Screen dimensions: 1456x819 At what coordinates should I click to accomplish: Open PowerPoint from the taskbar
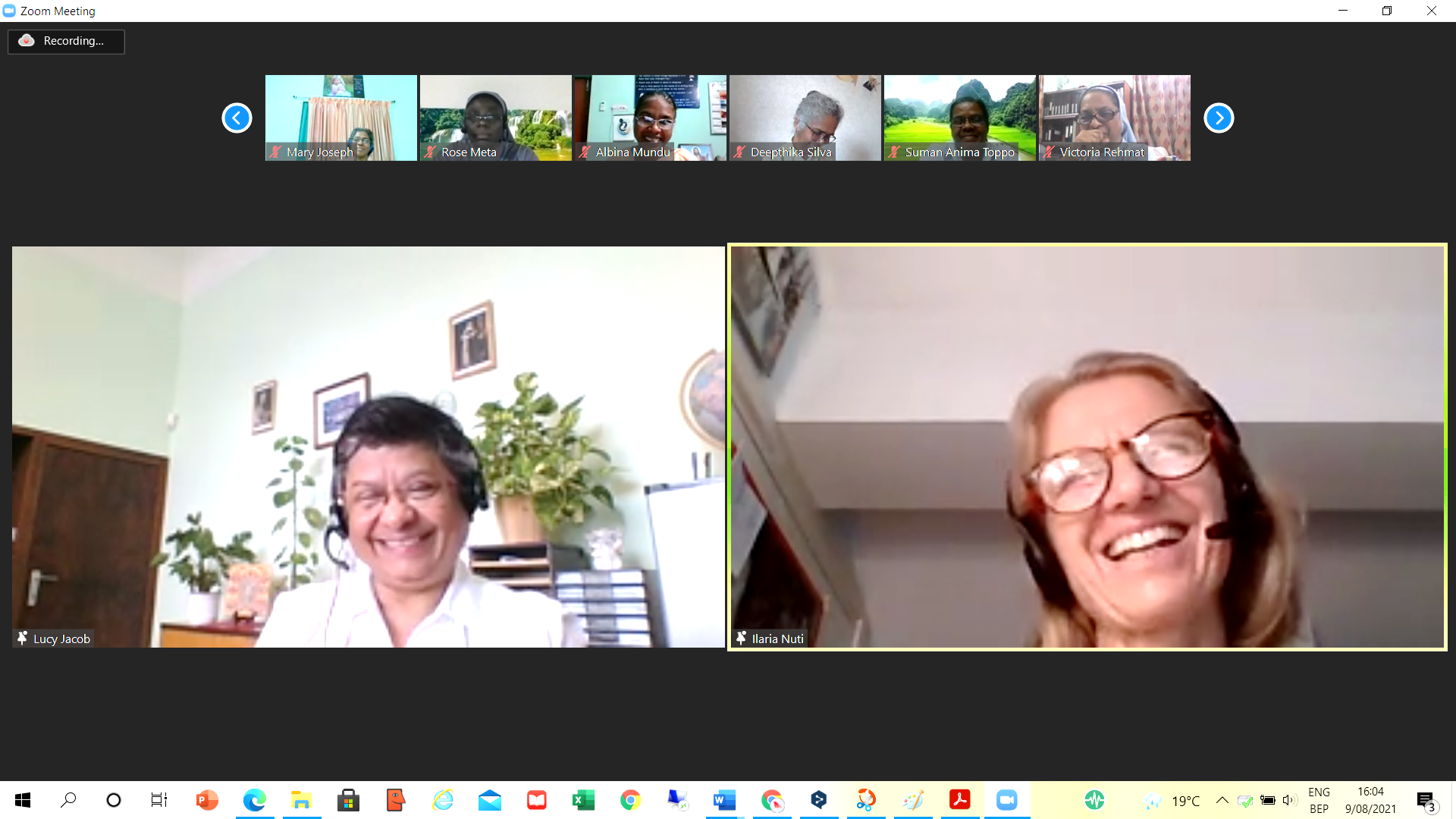click(206, 800)
